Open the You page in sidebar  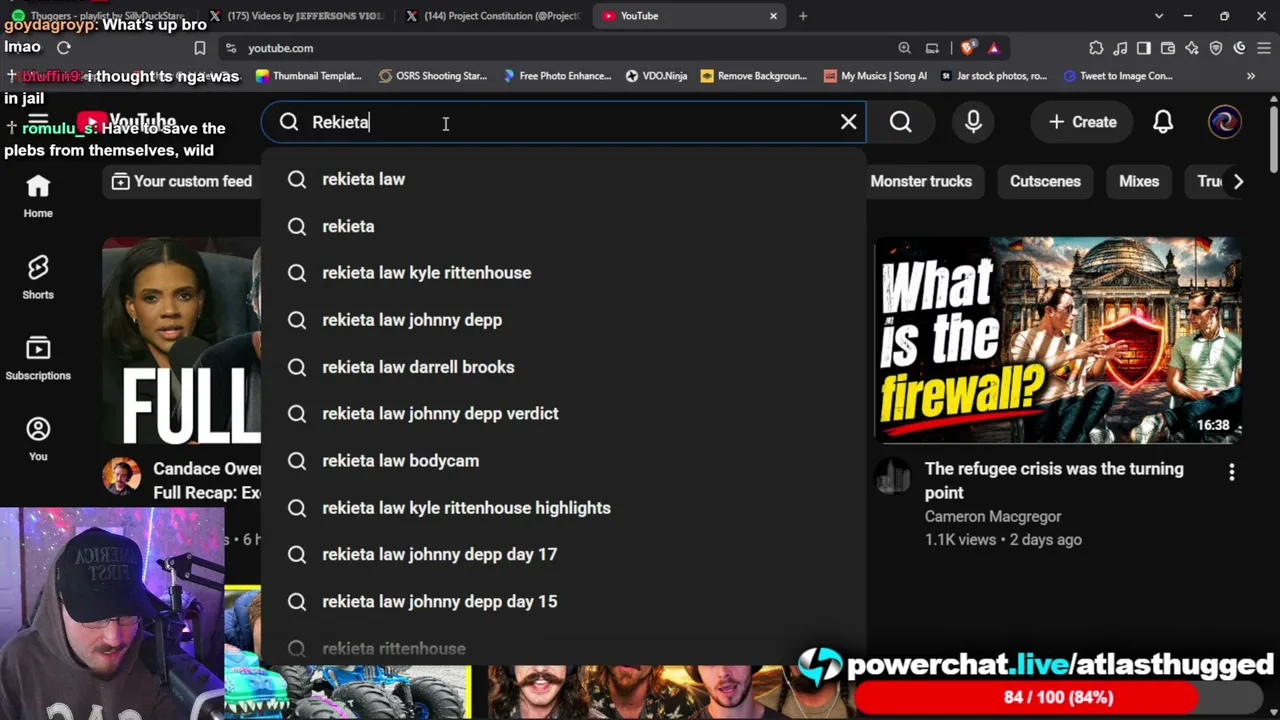(38, 439)
